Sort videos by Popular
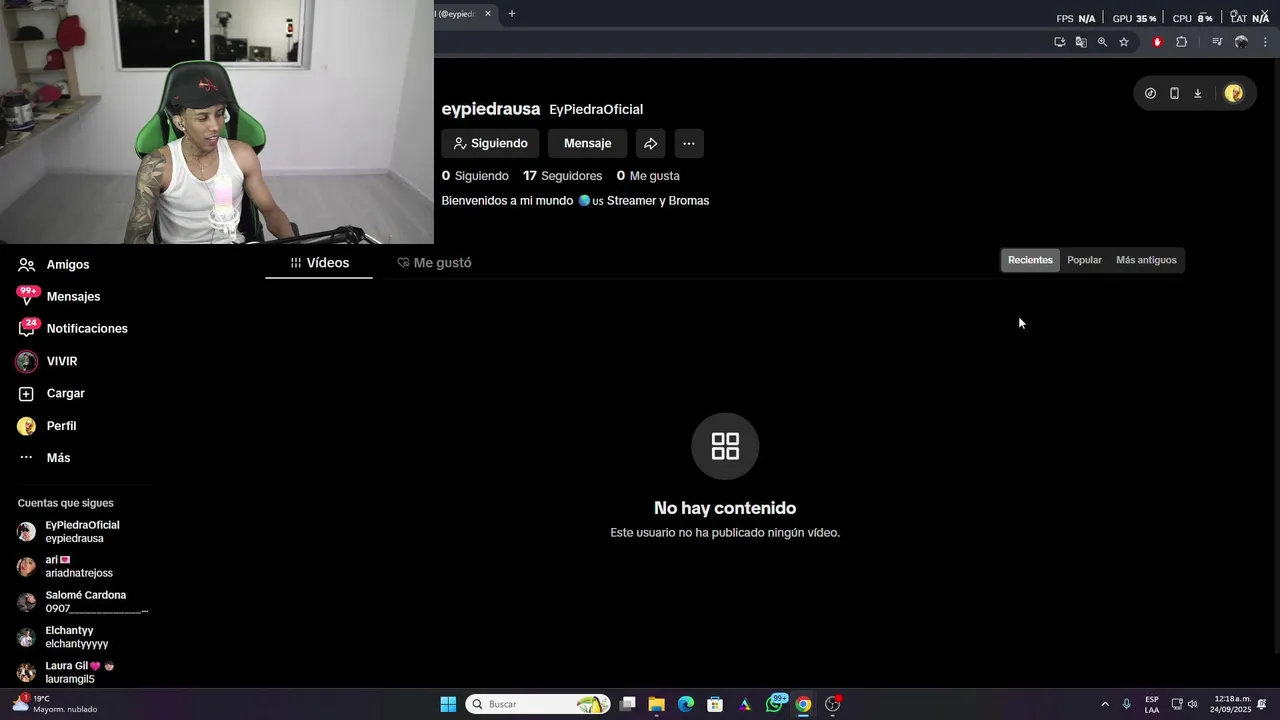Viewport: 1280px width, 720px height. tap(1084, 260)
